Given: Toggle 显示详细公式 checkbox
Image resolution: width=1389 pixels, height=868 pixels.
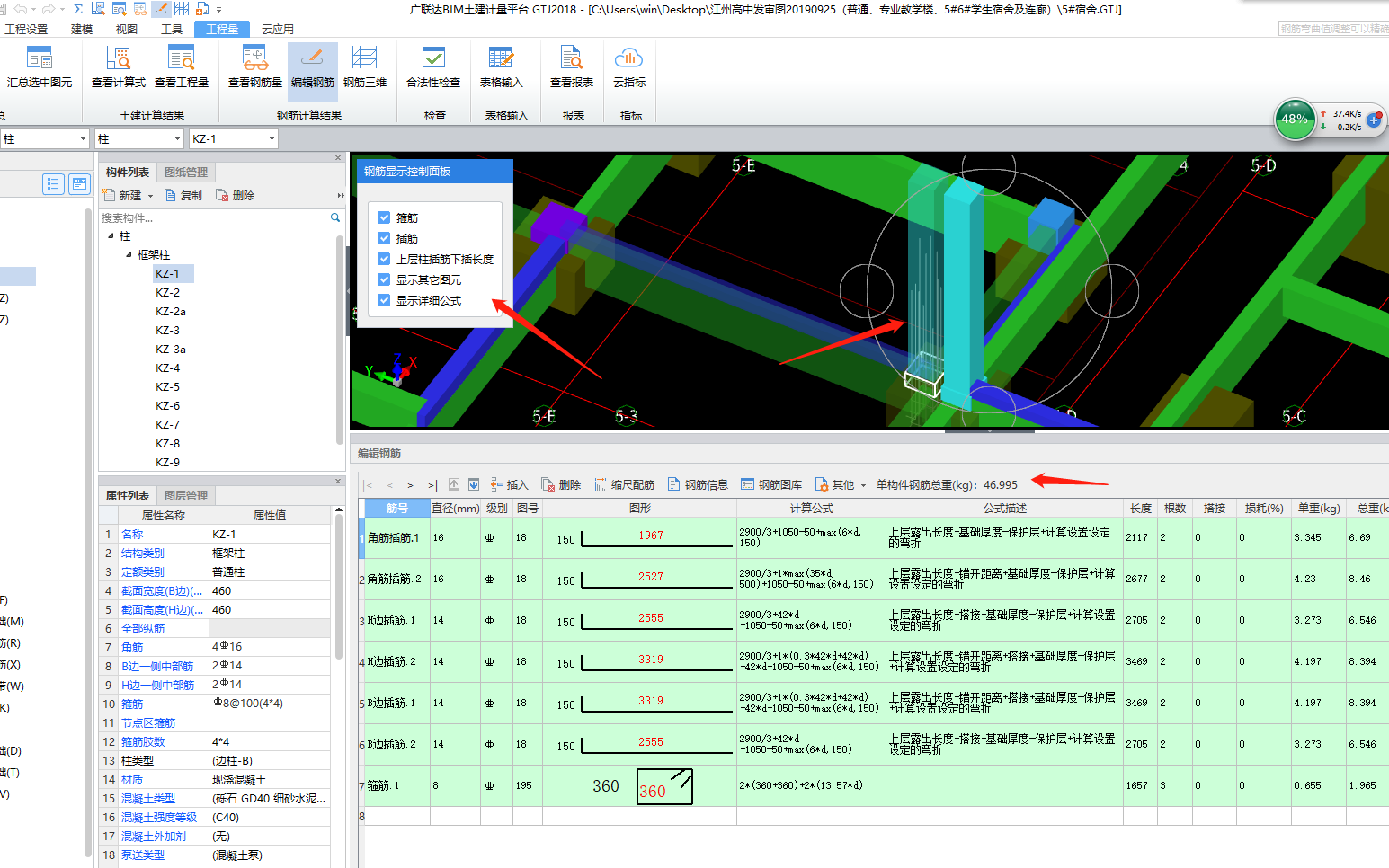Looking at the screenshot, I should click(384, 300).
